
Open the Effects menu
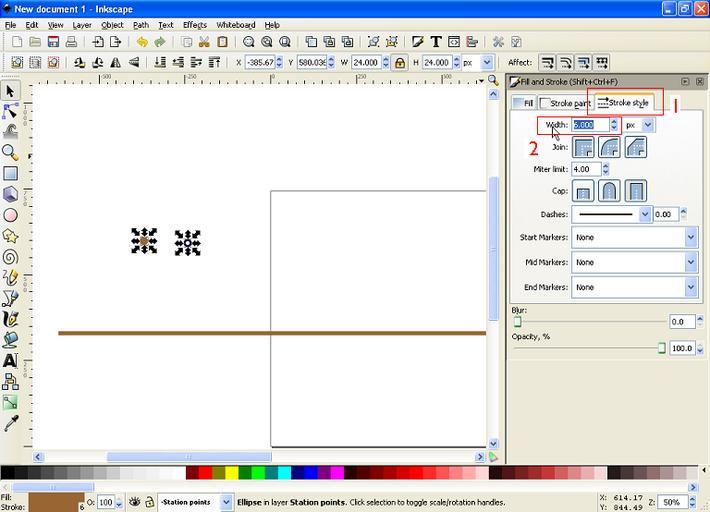point(195,25)
